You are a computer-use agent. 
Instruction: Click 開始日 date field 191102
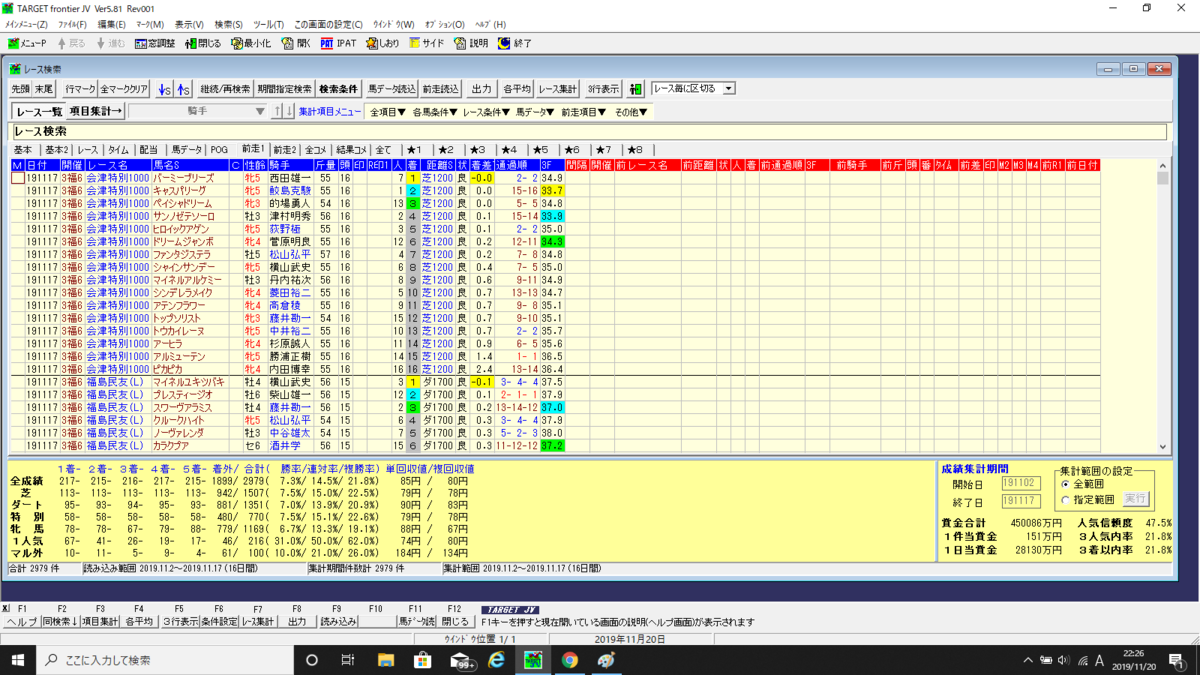click(1020, 484)
